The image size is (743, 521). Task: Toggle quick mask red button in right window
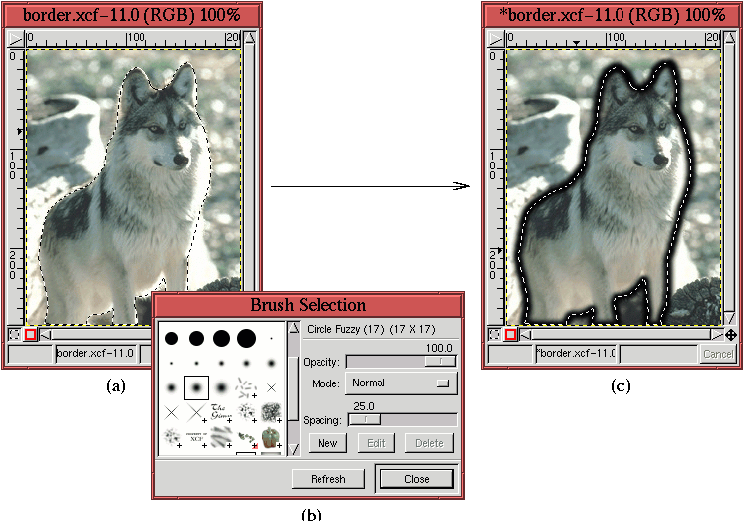pos(510,335)
